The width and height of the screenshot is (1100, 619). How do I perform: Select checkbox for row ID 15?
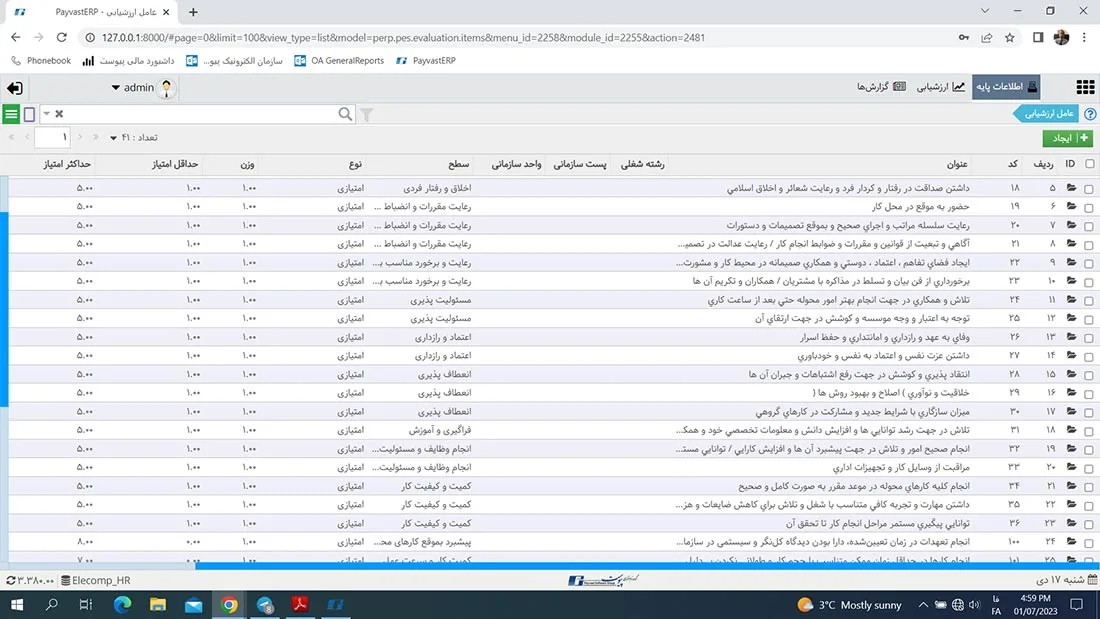[1089, 374]
